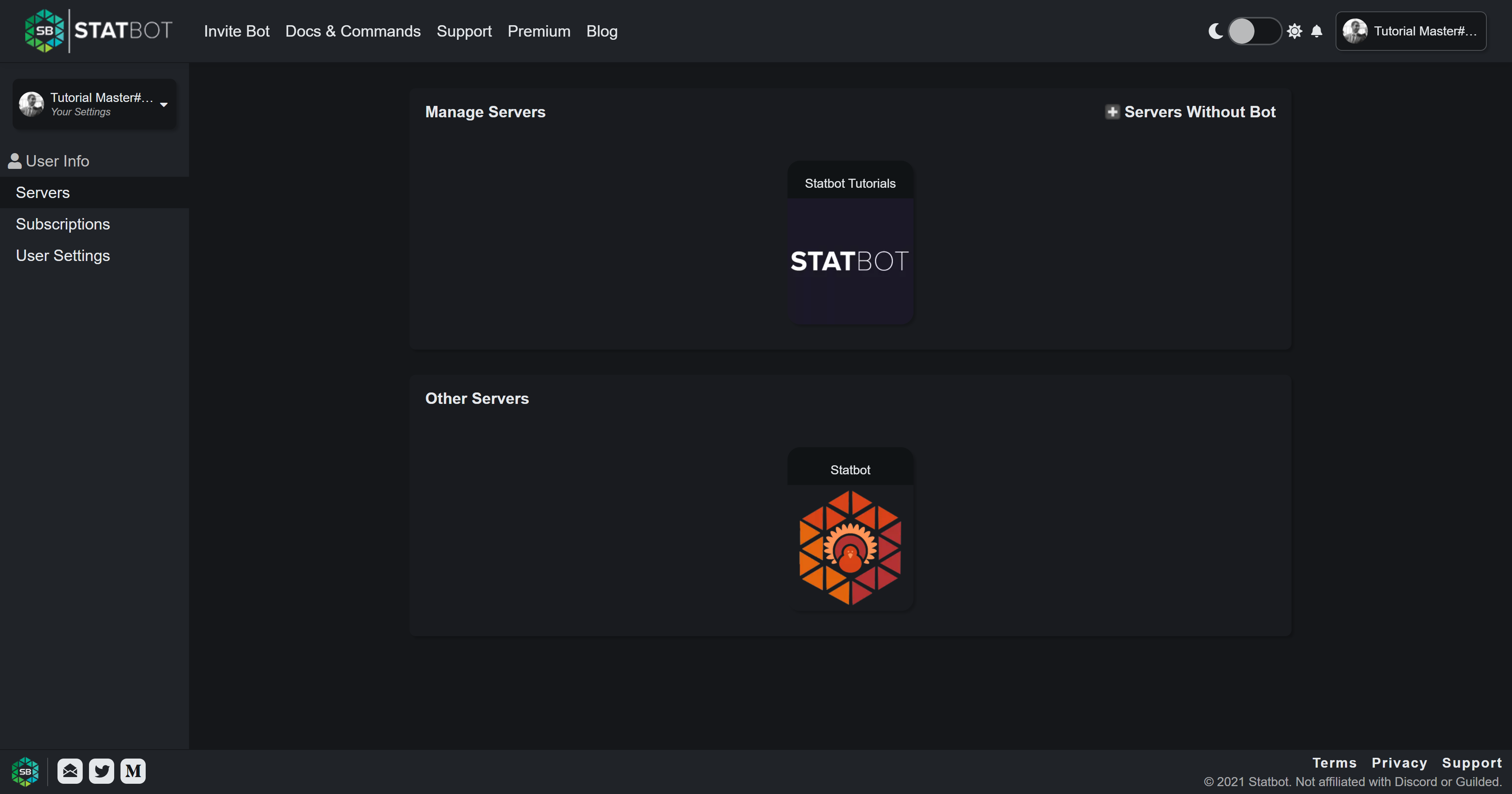Click the orange turkey hexagon server icon

(x=850, y=548)
